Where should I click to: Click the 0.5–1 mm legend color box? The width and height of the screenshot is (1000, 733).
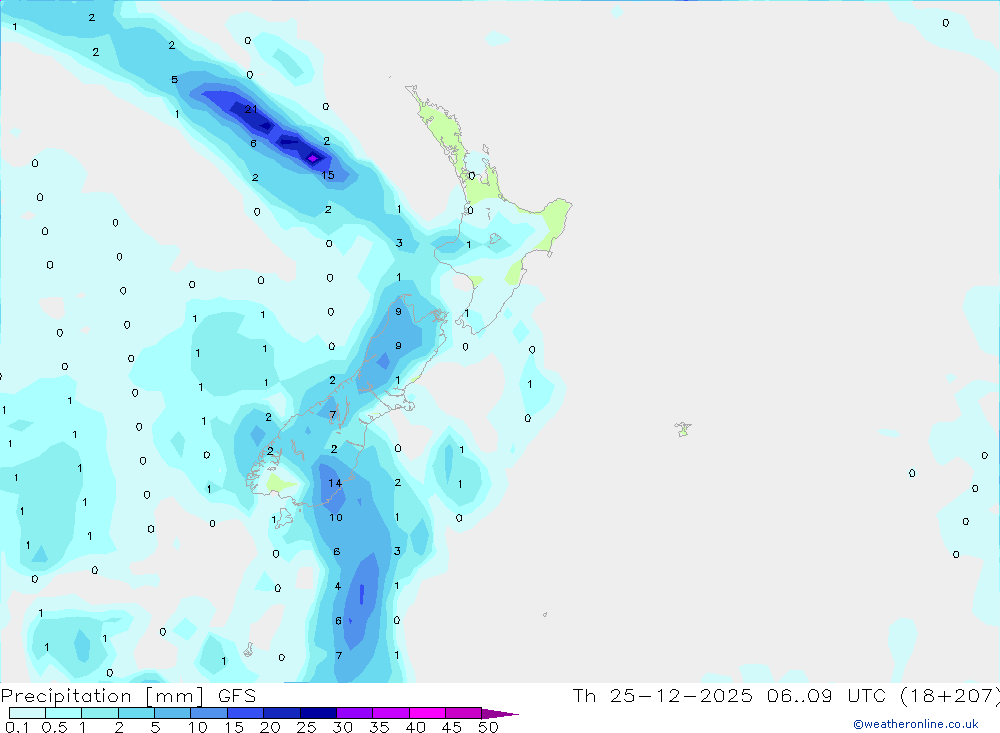(x=64, y=713)
